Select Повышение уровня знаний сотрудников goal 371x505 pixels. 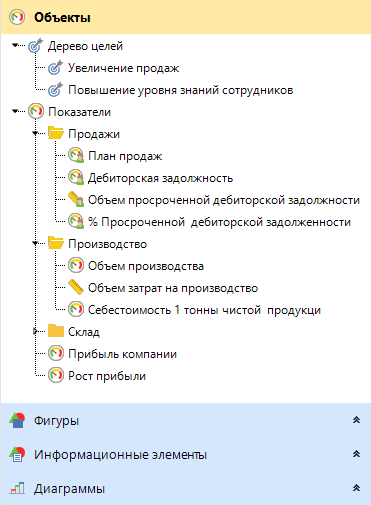(x=181, y=90)
